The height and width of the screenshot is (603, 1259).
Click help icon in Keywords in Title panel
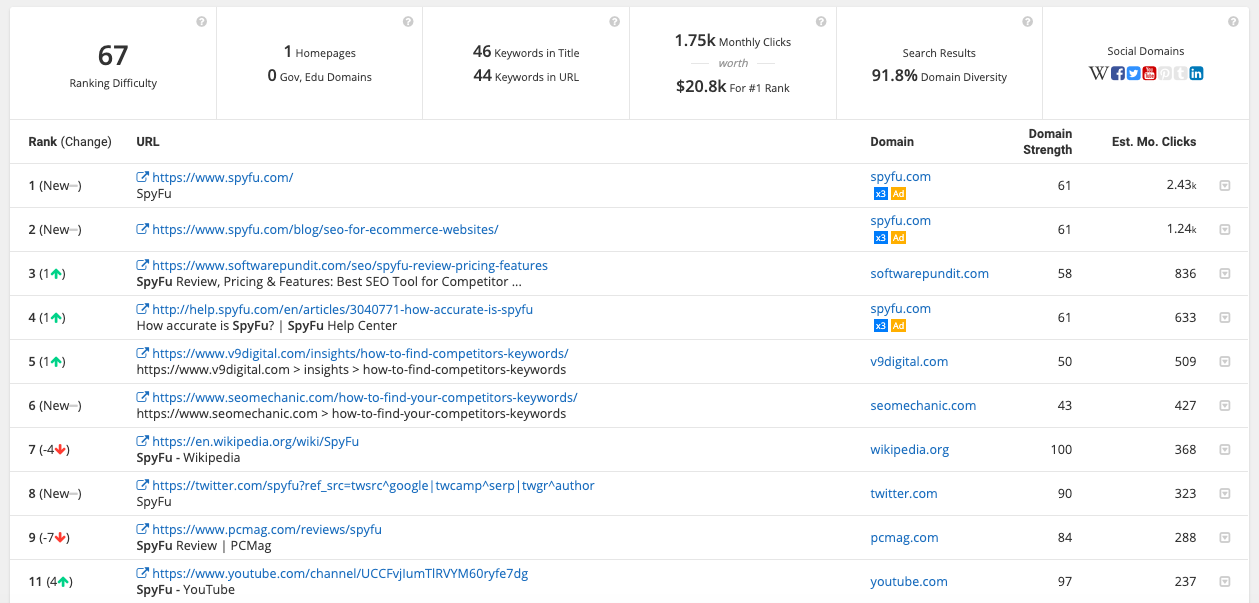pyautogui.click(x=614, y=22)
